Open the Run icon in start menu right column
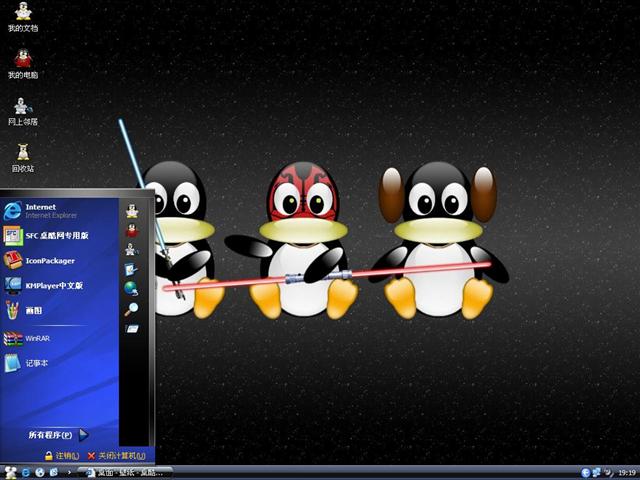 [x=132, y=329]
